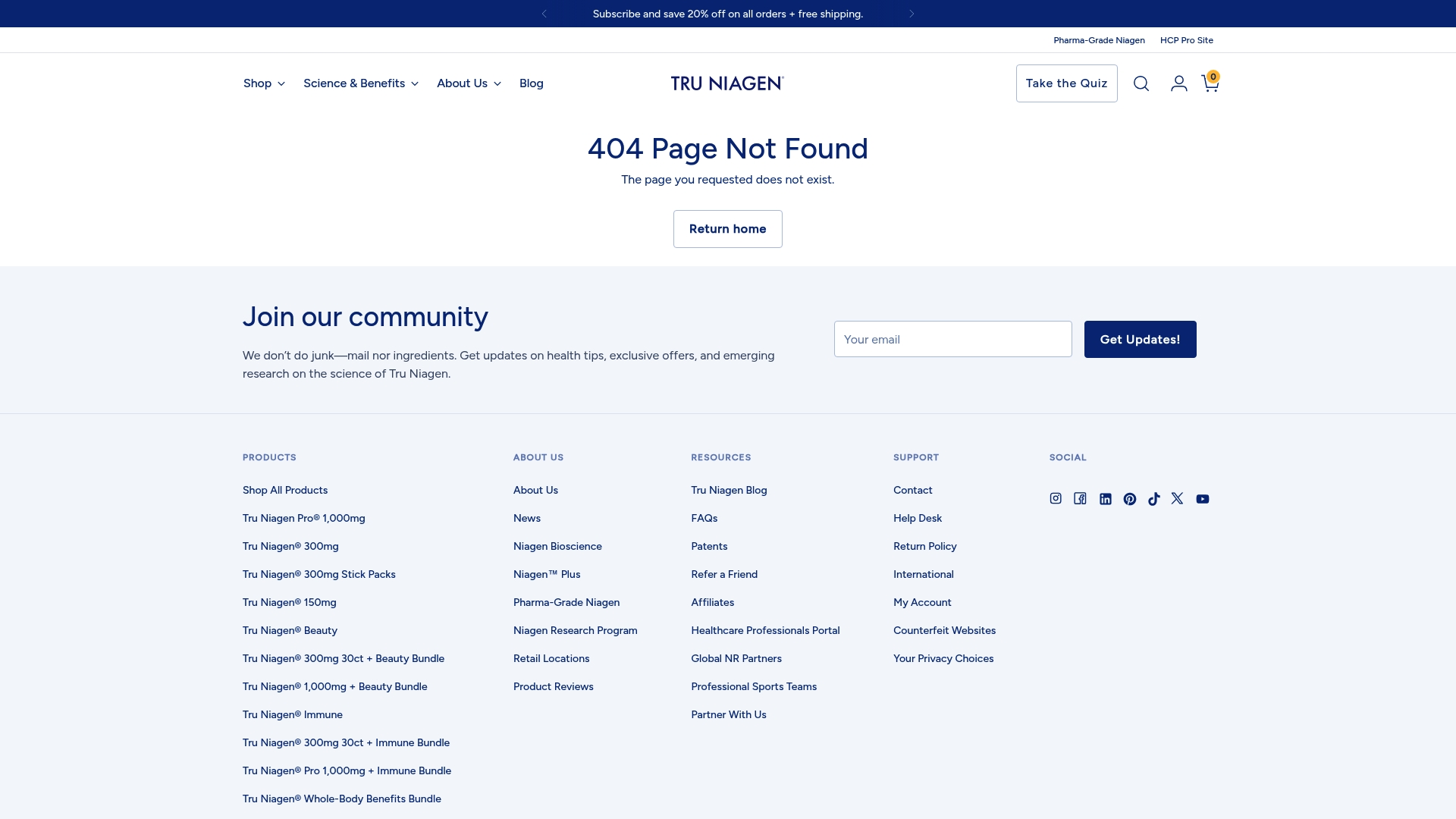Open Counterfeit Websites link
1456x819 pixels.
pyautogui.click(x=944, y=631)
